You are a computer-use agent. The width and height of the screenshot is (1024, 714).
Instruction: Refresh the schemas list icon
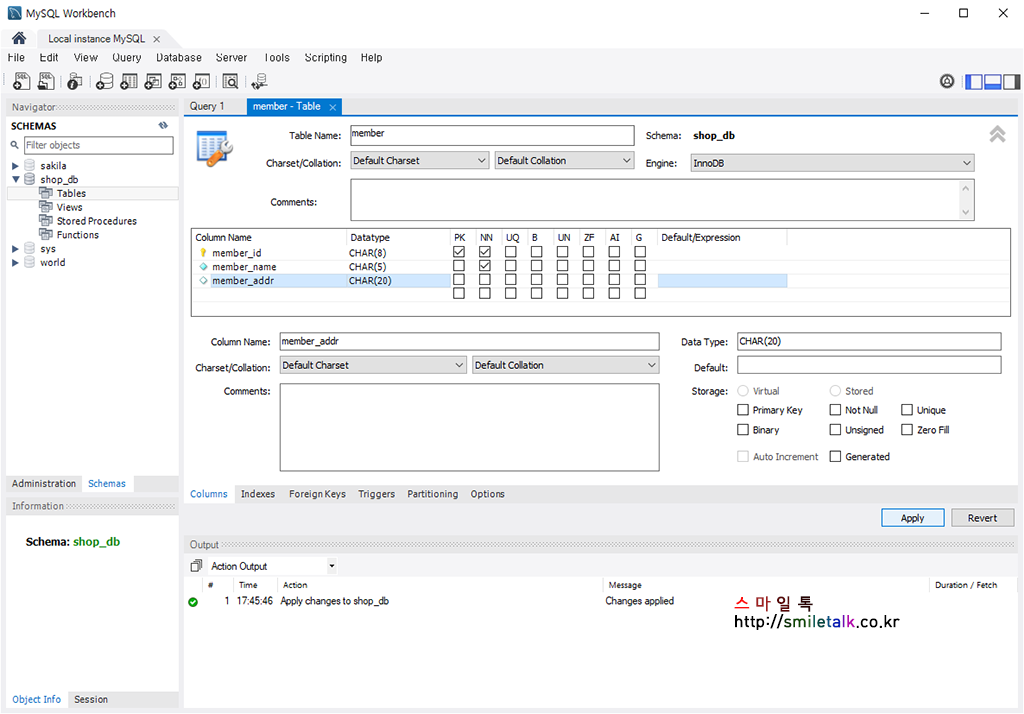coord(163,125)
